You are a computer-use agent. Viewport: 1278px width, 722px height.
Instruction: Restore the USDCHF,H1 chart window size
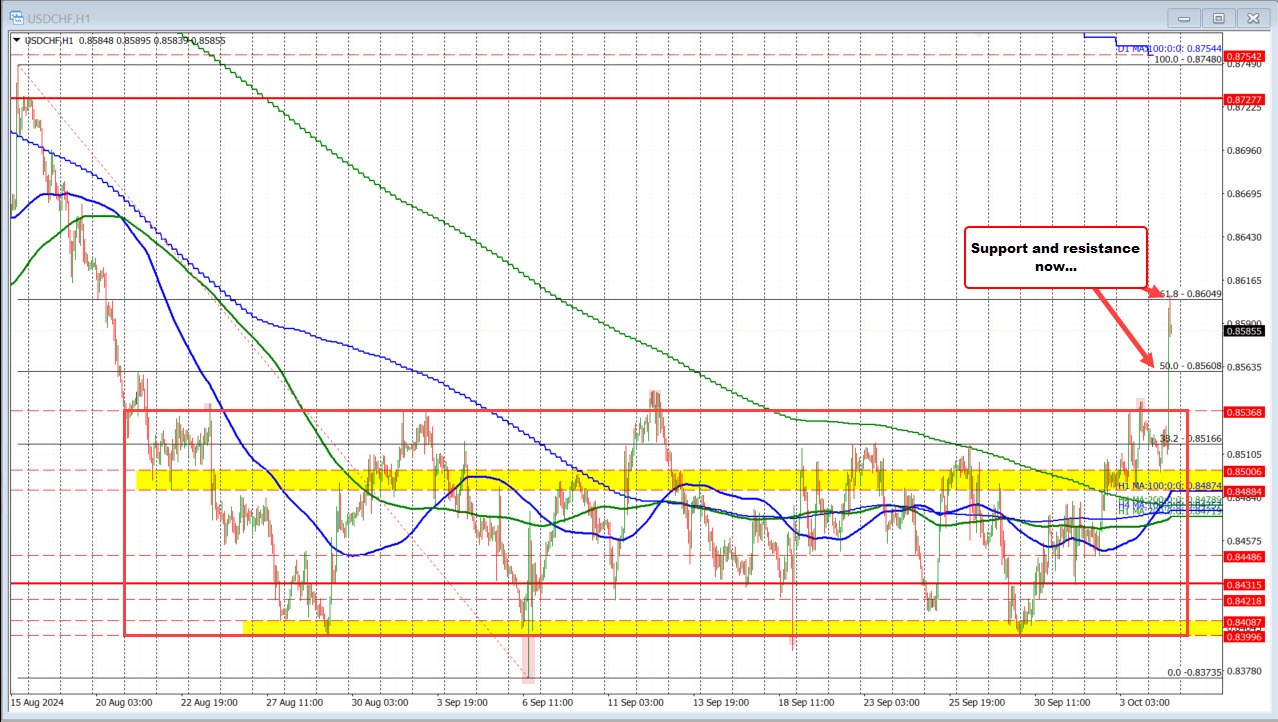click(x=1218, y=17)
